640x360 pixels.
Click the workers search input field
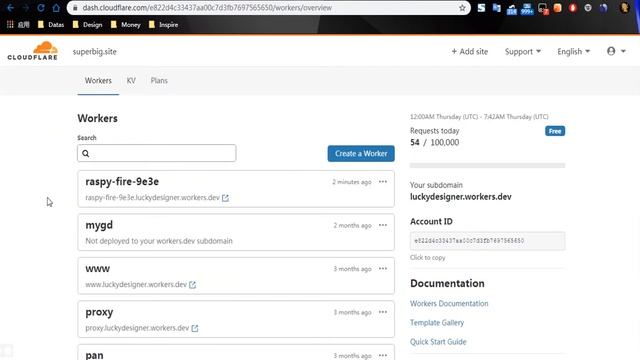157,153
